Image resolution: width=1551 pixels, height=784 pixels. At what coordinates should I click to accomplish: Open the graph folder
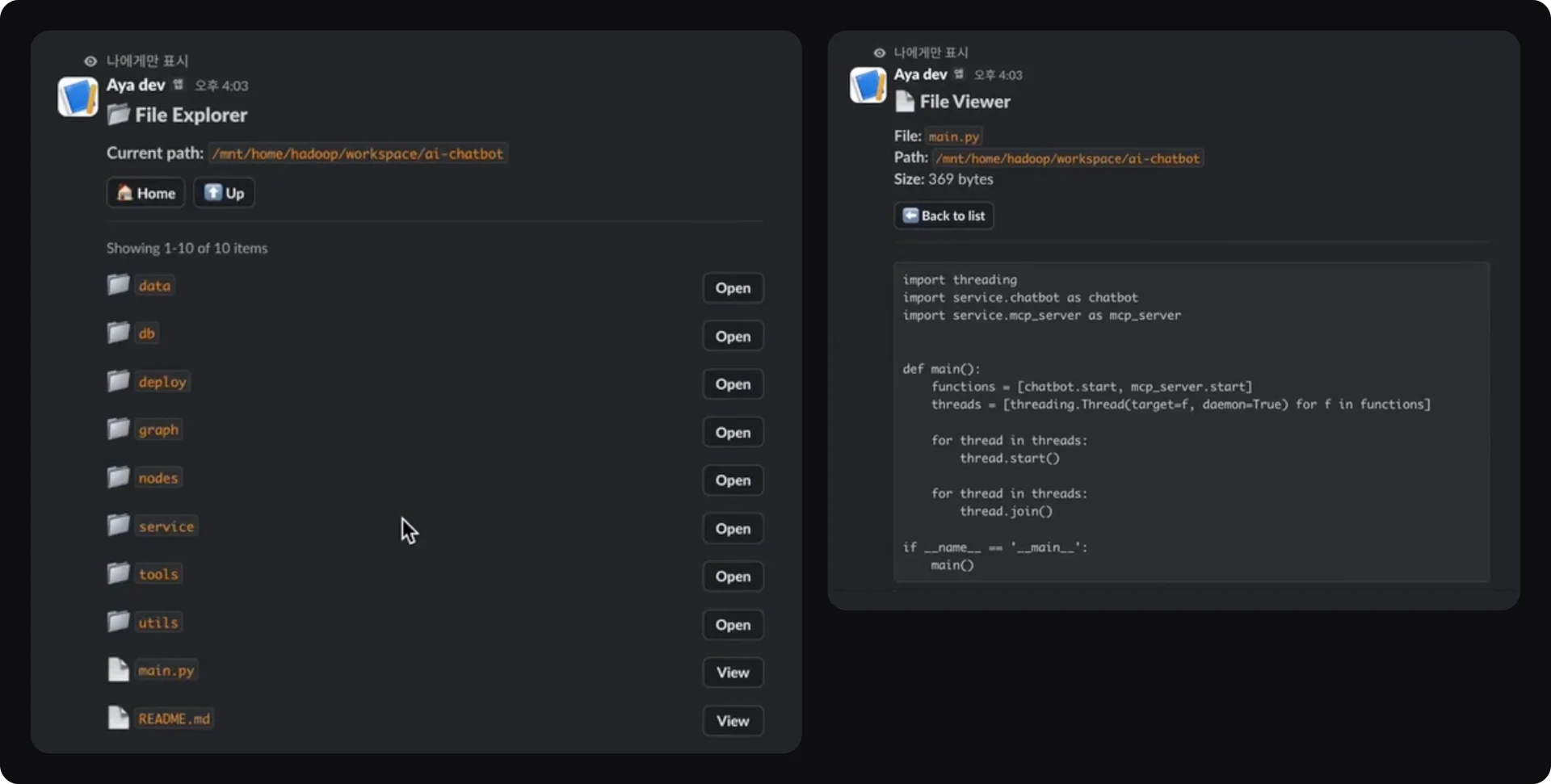pyautogui.click(x=732, y=432)
